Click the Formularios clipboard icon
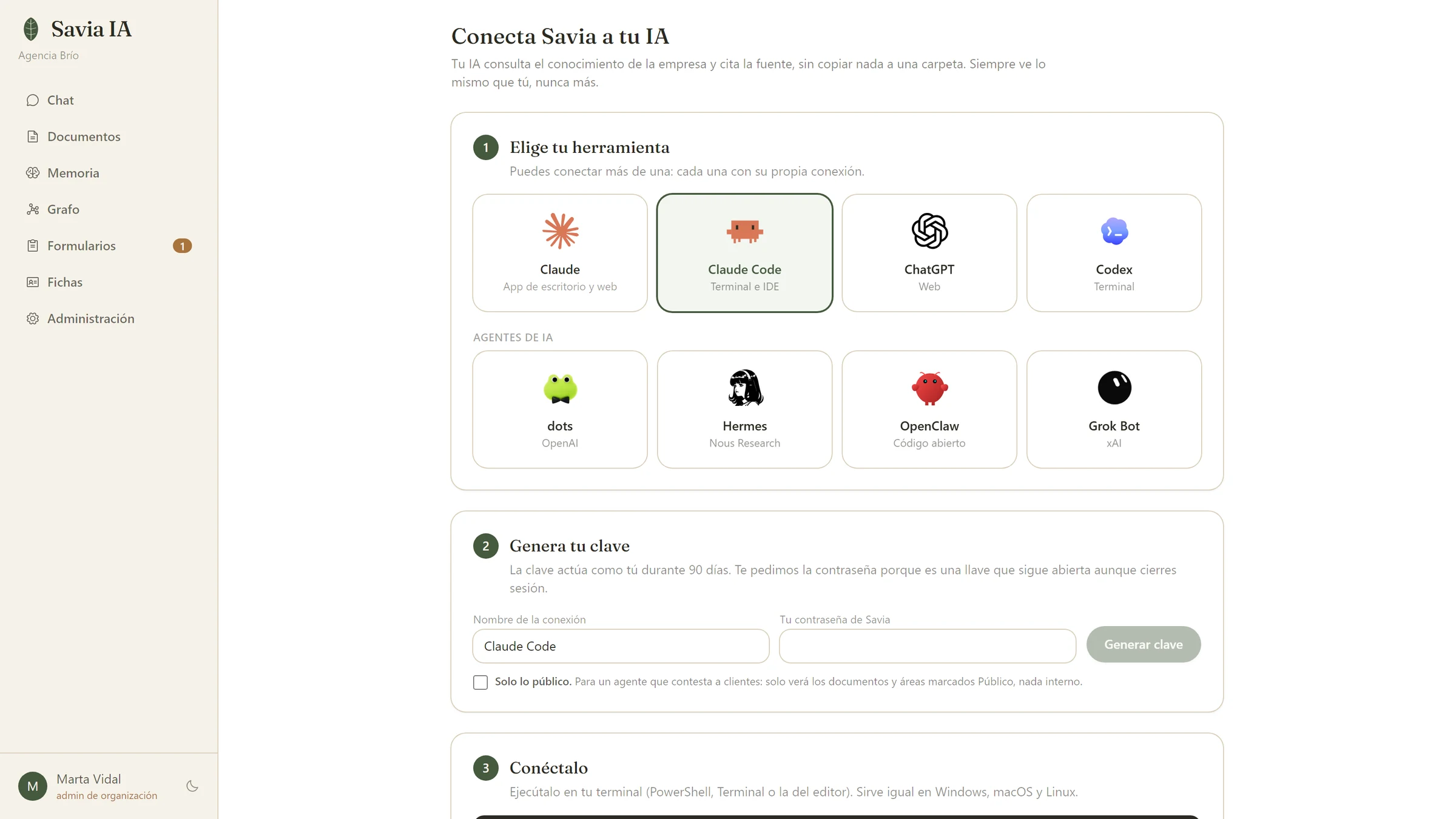Viewport: 1456px width, 819px height. tap(33, 246)
